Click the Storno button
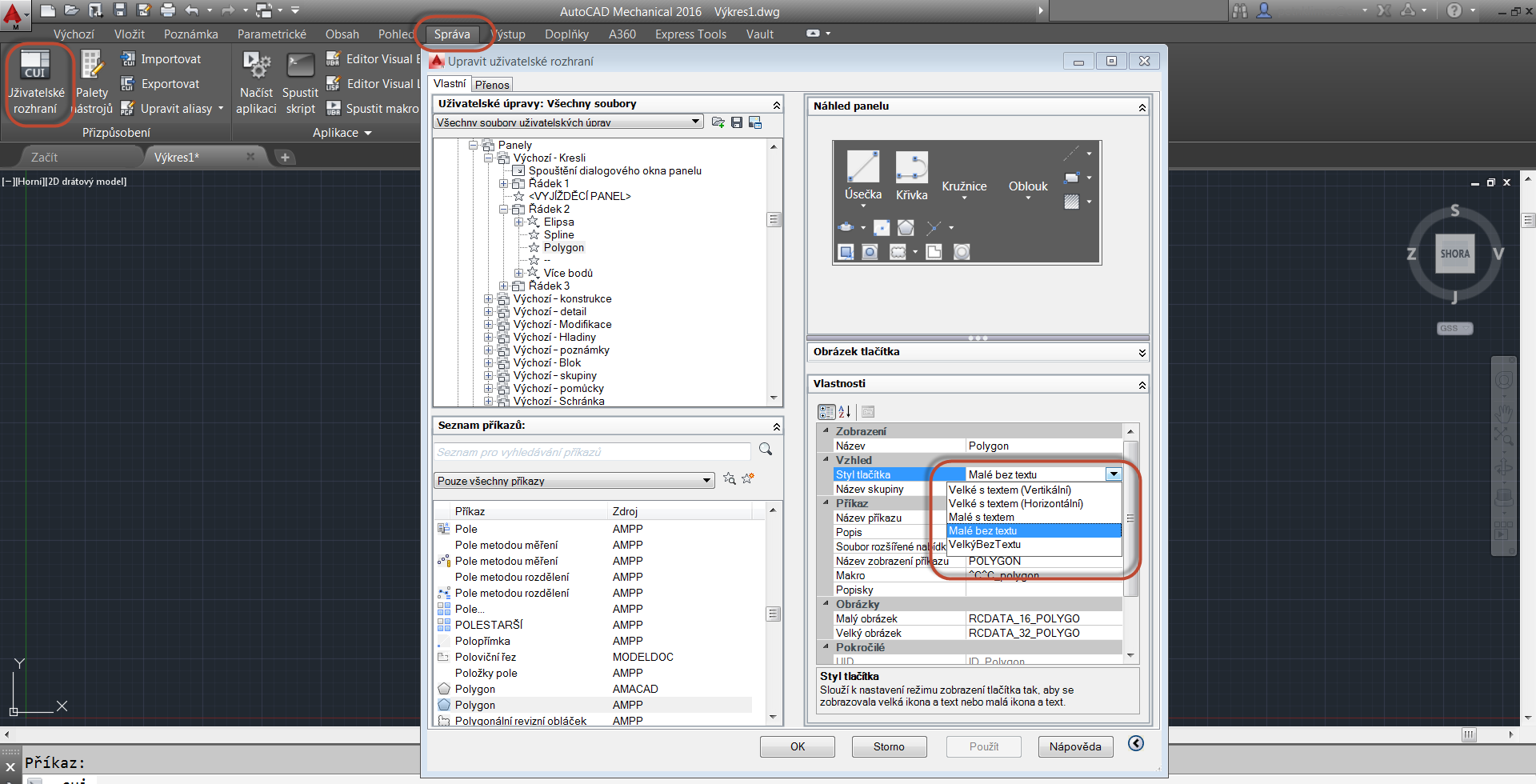 [888, 746]
